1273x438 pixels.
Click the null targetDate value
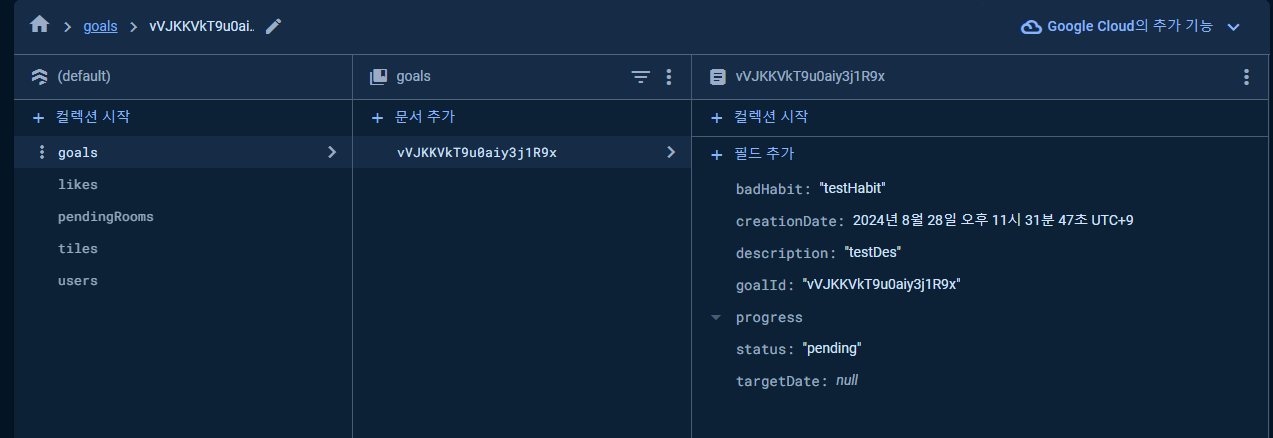[847, 381]
